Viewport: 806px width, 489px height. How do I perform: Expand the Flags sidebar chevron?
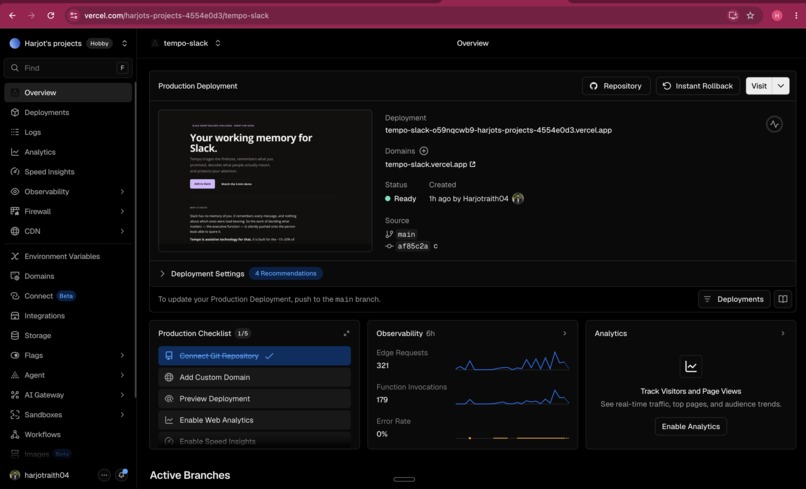click(122, 355)
